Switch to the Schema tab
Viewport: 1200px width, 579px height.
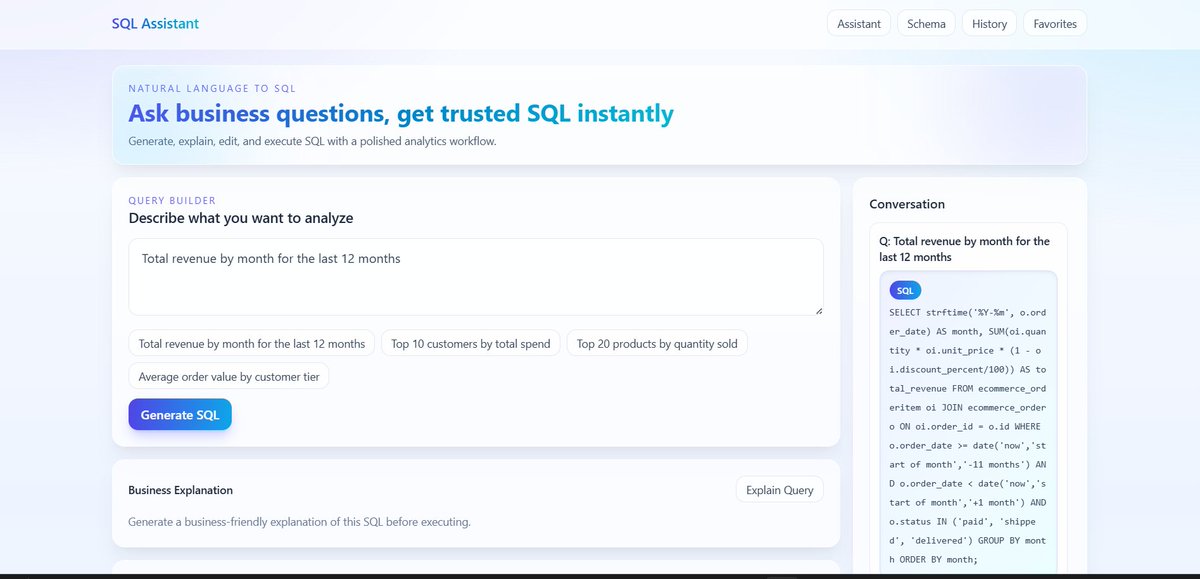point(926,23)
